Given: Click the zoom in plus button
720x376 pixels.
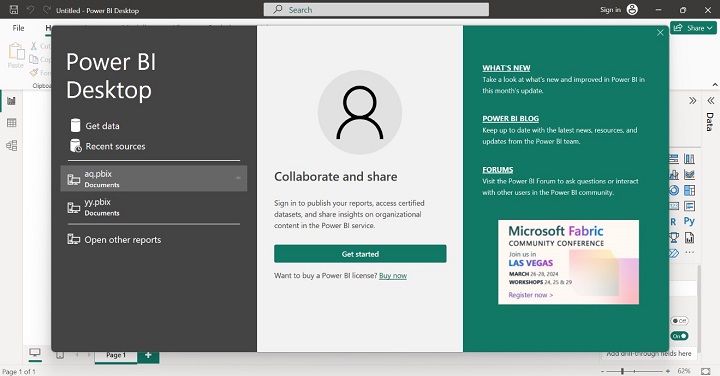Looking at the screenshot, I should tap(668, 370).
